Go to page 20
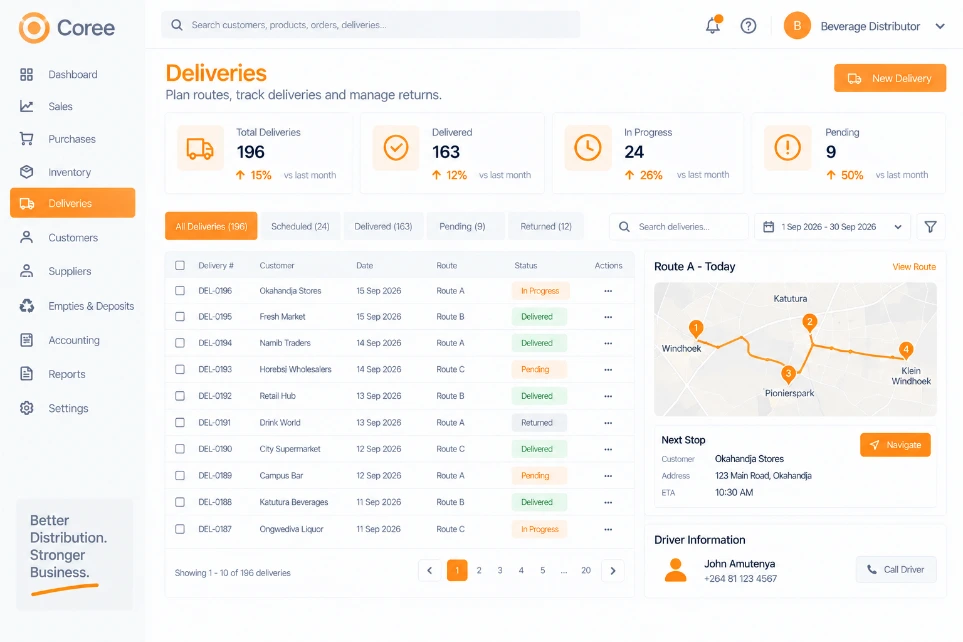Viewport: 963px width, 642px height. (x=586, y=571)
